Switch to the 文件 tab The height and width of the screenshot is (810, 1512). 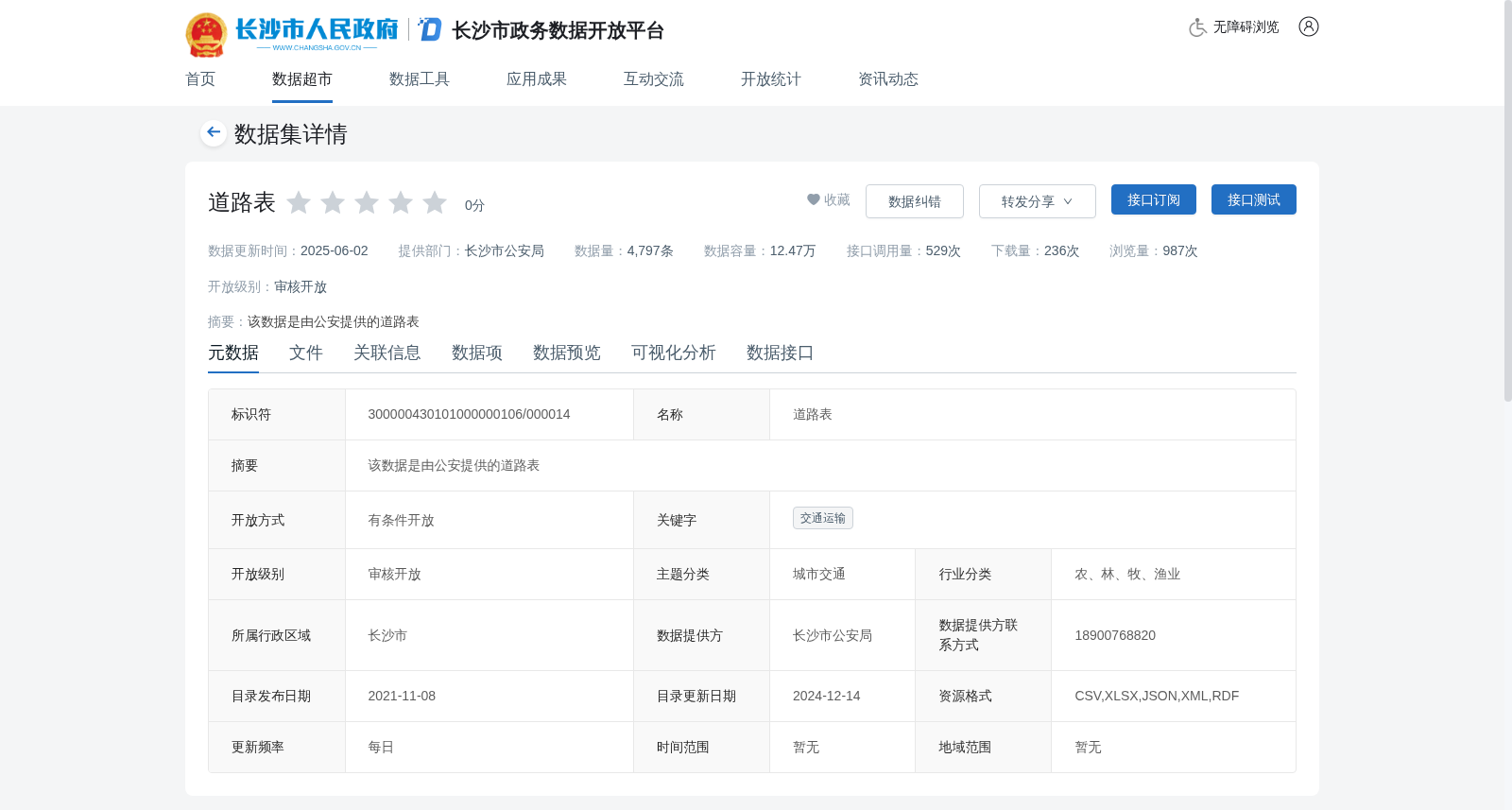click(x=306, y=353)
